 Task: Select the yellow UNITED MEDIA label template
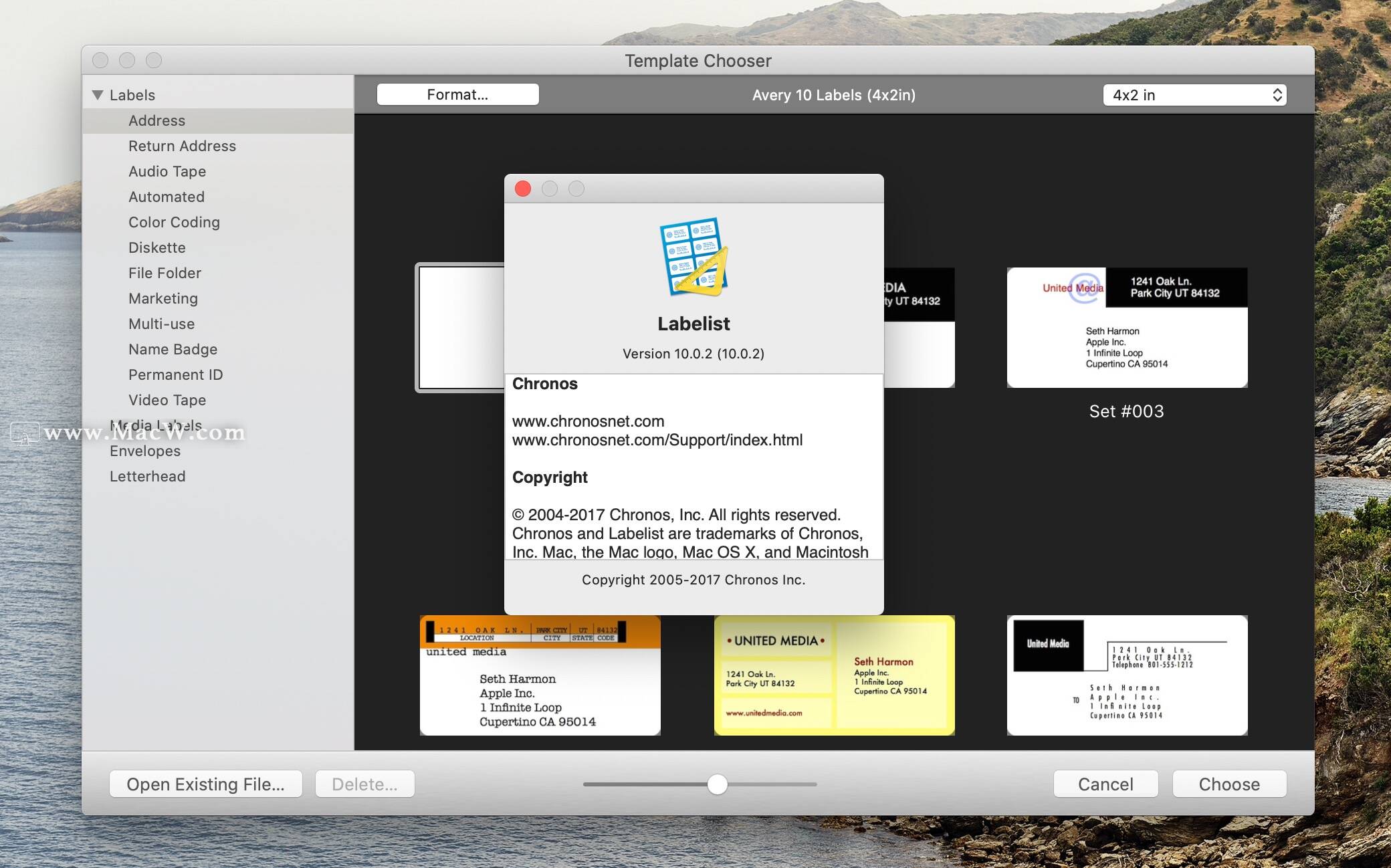point(834,675)
